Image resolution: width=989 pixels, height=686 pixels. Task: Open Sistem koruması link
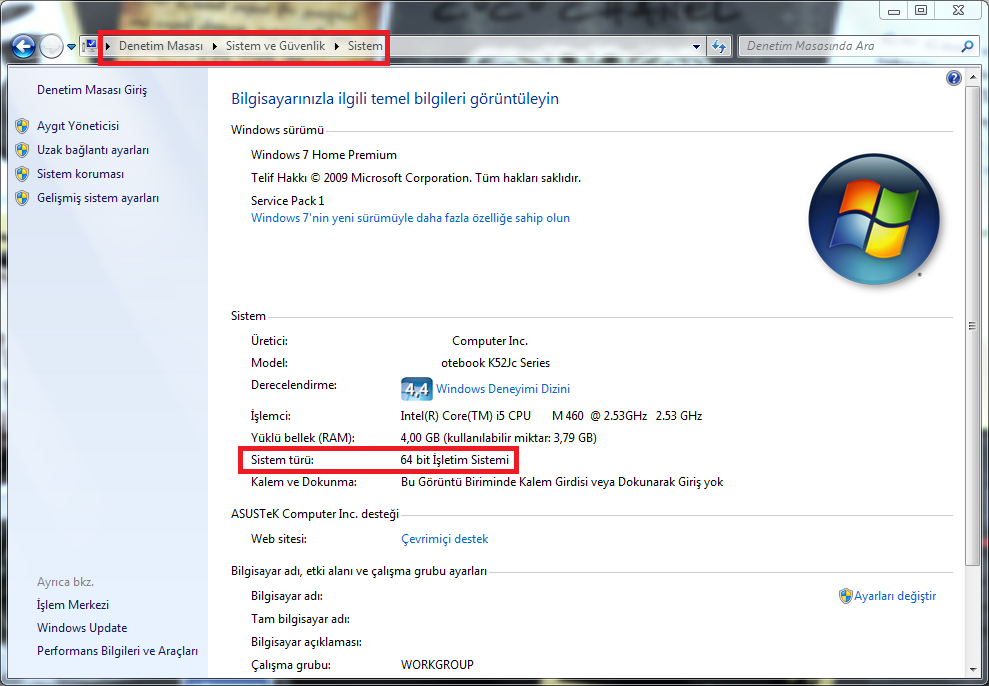coord(81,174)
